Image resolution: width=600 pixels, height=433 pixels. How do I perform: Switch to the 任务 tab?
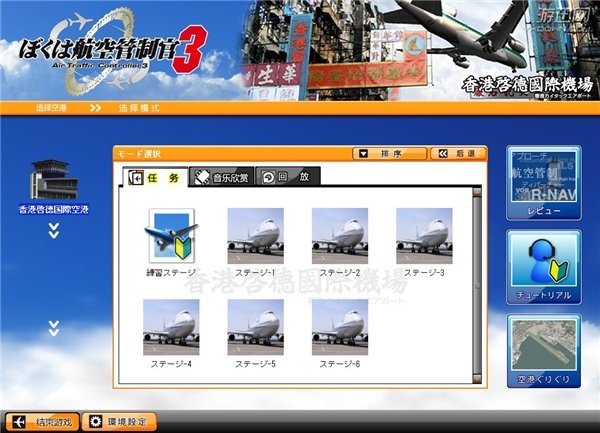[155, 177]
